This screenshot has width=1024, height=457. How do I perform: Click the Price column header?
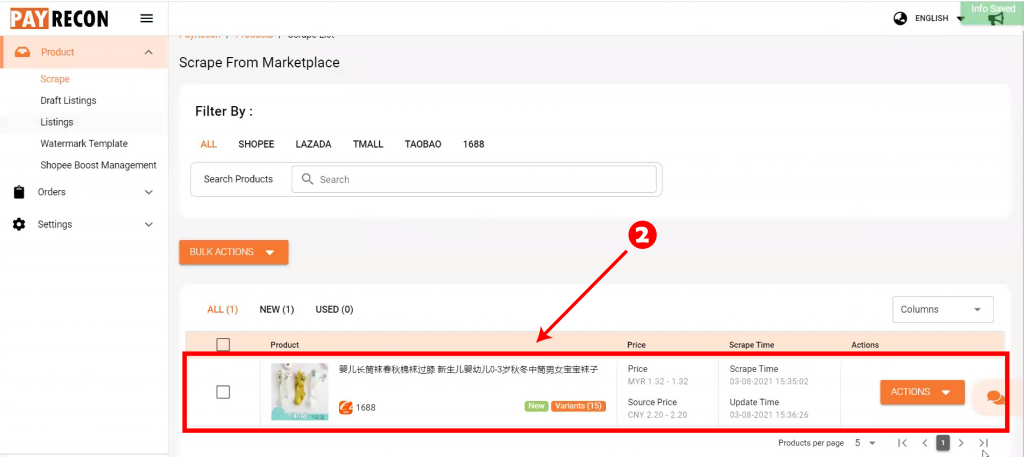(637, 345)
